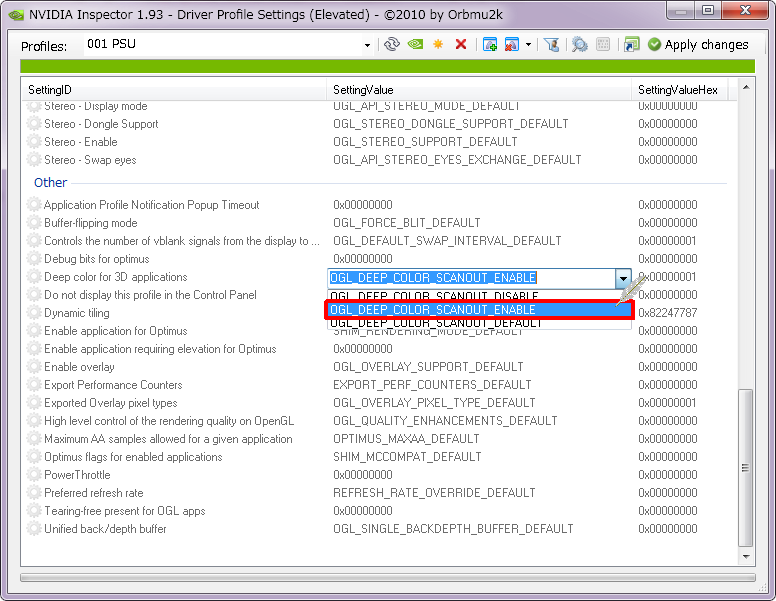Click the 001 PSU profile name field

coord(223,45)
